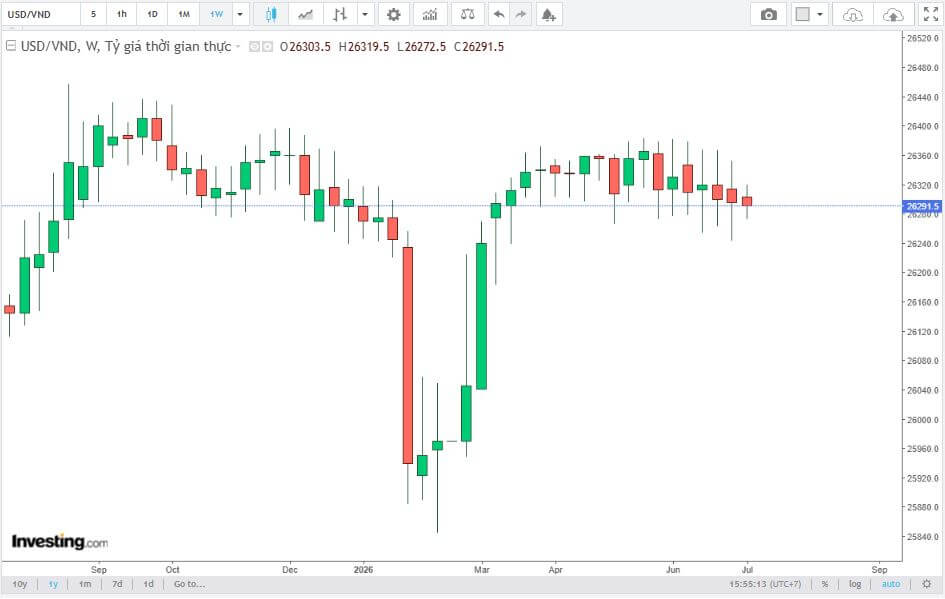Toggle auto scale mode
This screenshot has width=945, height=599.
(891, 584)
